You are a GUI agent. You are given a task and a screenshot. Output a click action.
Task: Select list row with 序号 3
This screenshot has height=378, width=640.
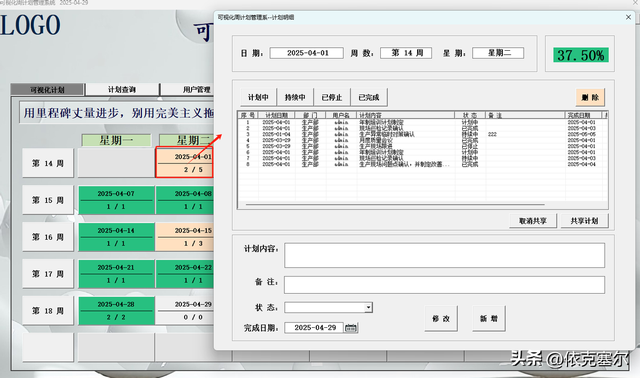422,134
